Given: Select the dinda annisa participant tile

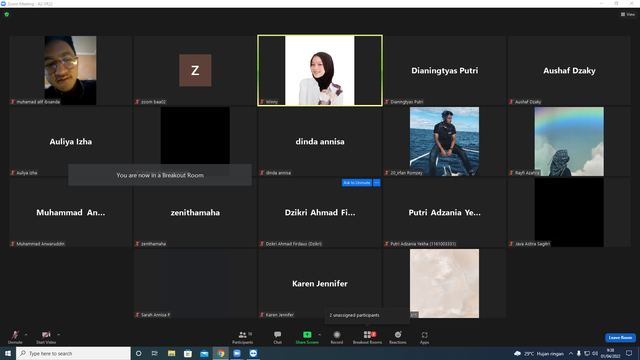Looking at the screenshot, I should (320, 141).
